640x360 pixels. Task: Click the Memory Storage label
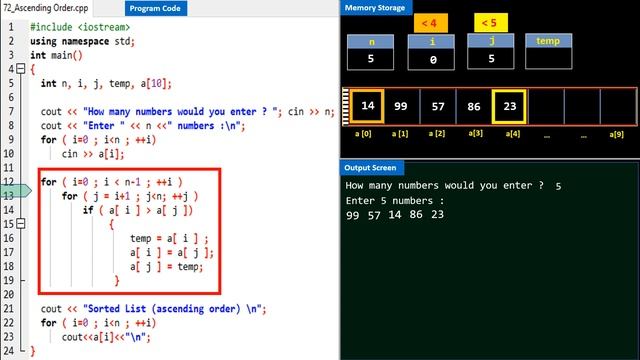point(375,8)
